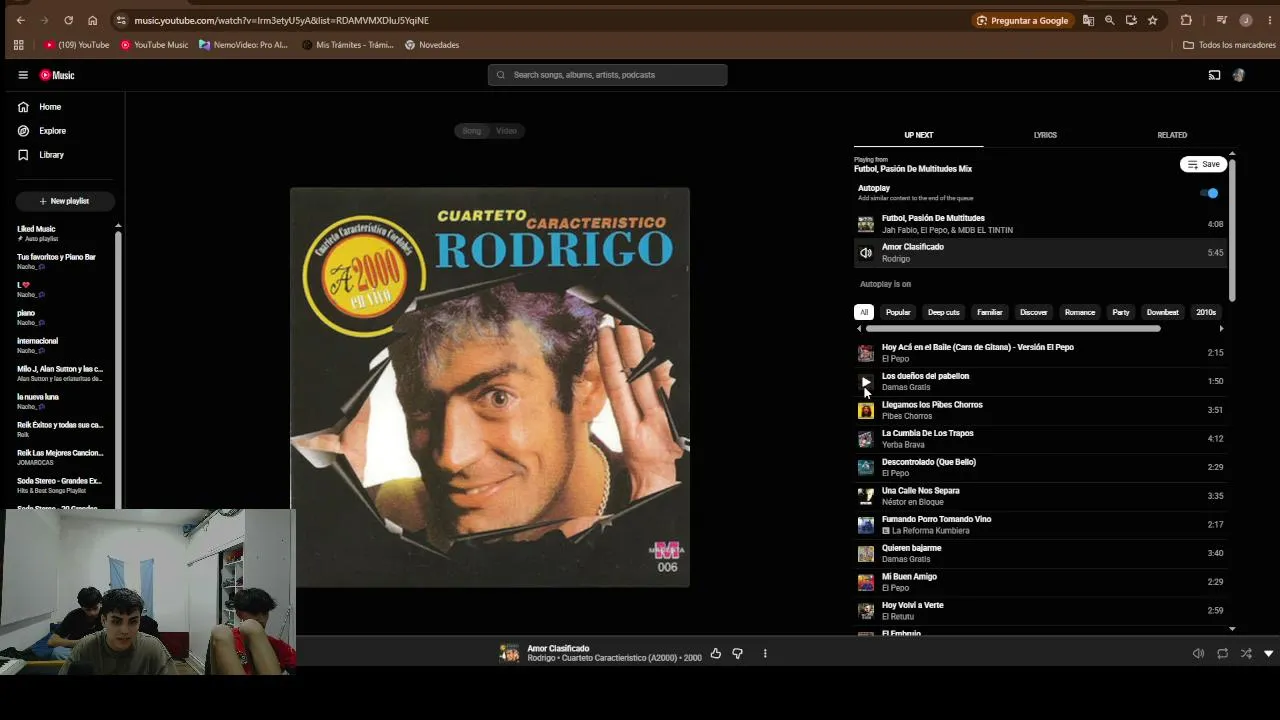Click the site information icon in address bar
Screen dimensions: 1280x720
[121, 20]
